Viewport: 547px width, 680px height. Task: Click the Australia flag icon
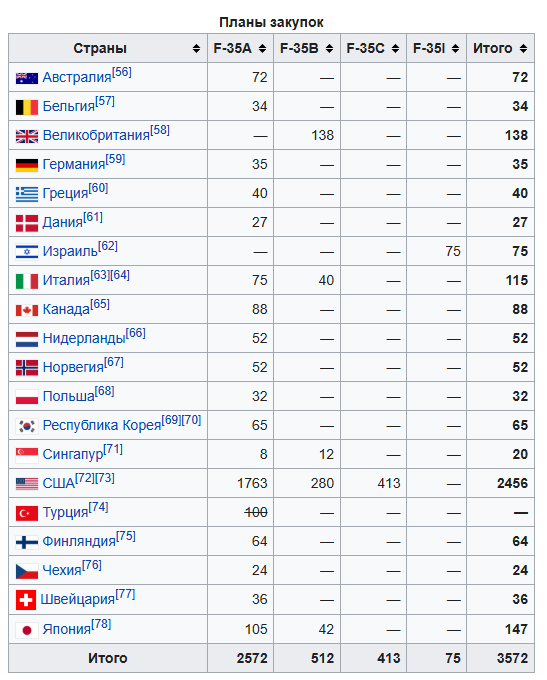[27, 78]
